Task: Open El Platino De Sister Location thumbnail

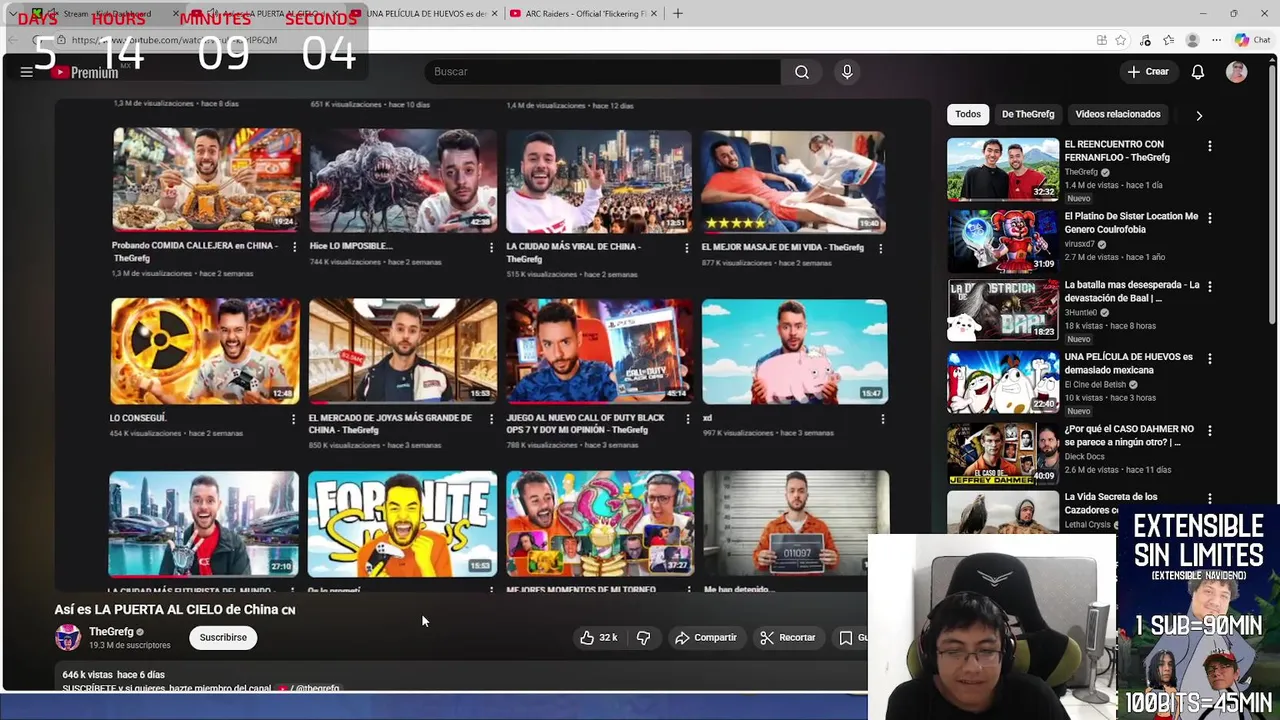Action: coord(1003,240)
